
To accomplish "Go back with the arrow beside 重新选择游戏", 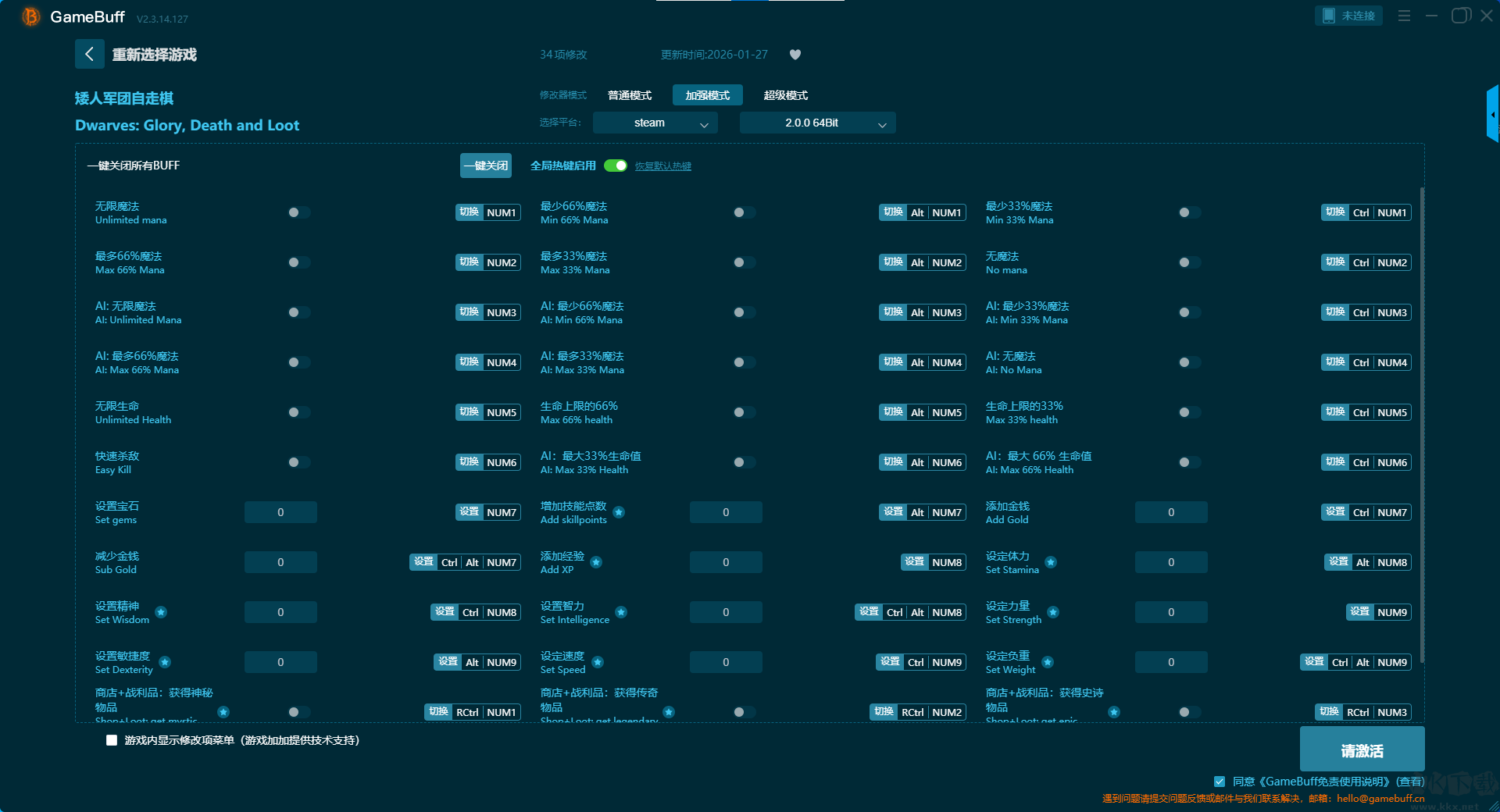I will coord(89,54).
